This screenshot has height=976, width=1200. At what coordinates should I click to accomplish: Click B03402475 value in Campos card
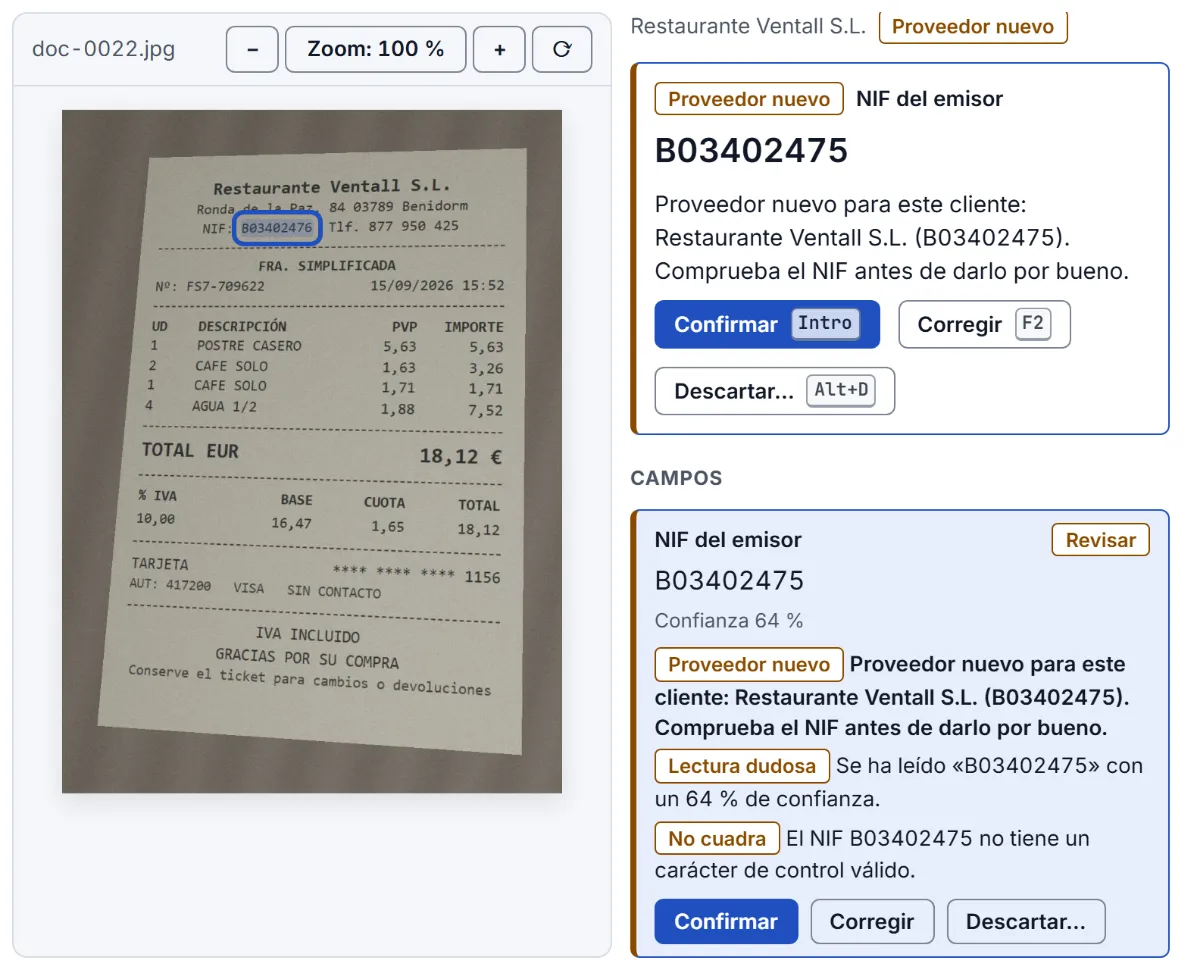coord(729,581)
